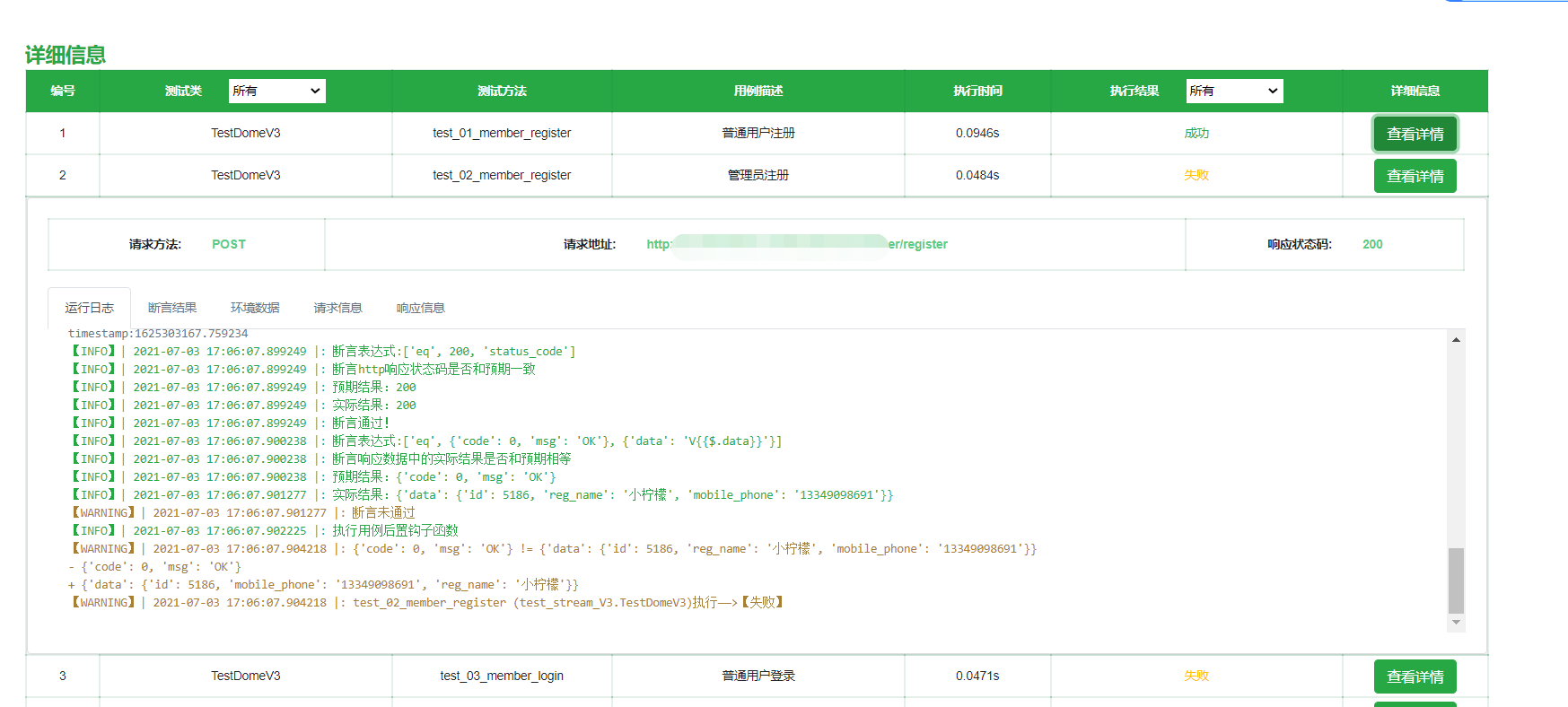Select the test_01_member_register method cell
1568x707 pixels.
(x=502, y=133)
